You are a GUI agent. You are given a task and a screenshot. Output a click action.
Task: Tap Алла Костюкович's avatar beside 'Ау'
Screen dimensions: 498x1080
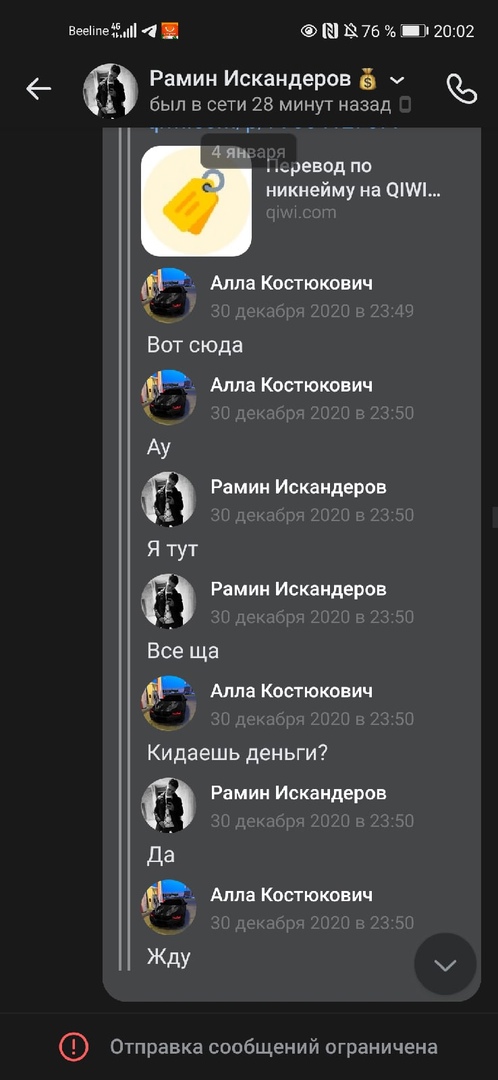coord(169,397)
